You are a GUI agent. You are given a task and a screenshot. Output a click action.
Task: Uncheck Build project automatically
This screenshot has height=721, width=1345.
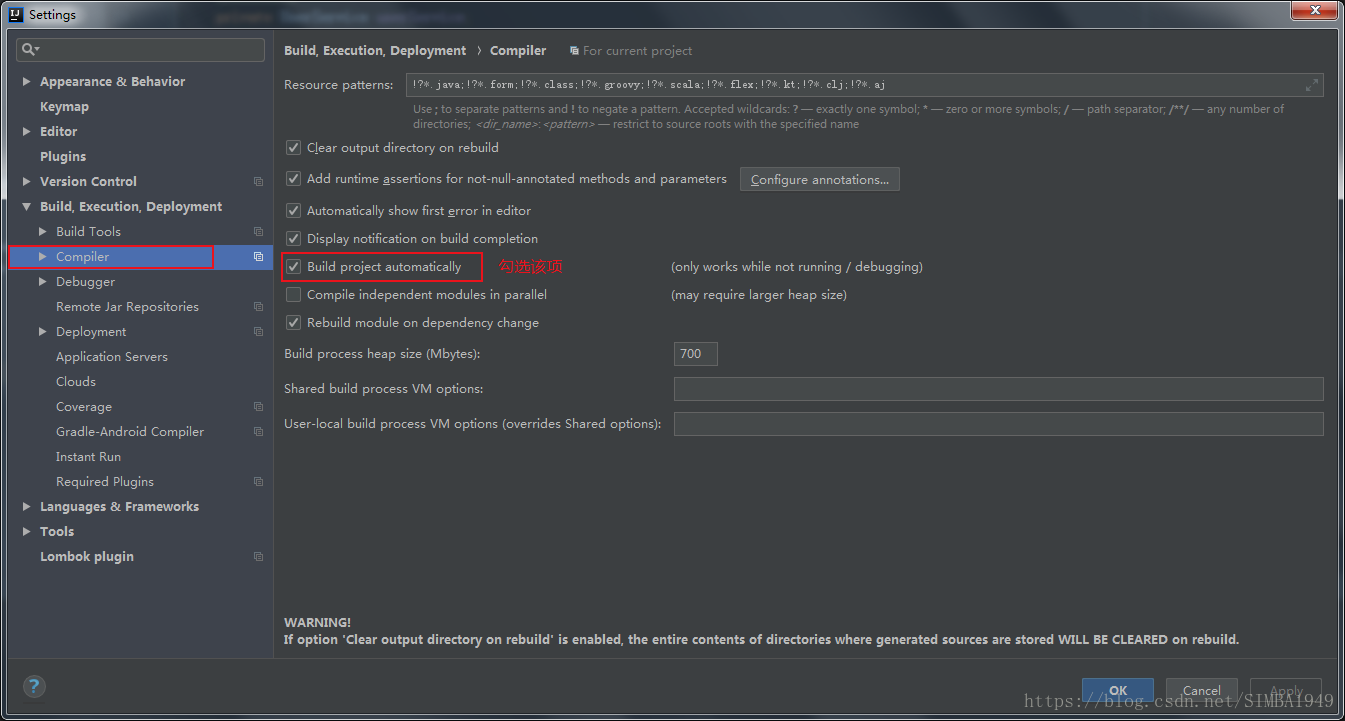pyautogui.click(x=293, y=267)
